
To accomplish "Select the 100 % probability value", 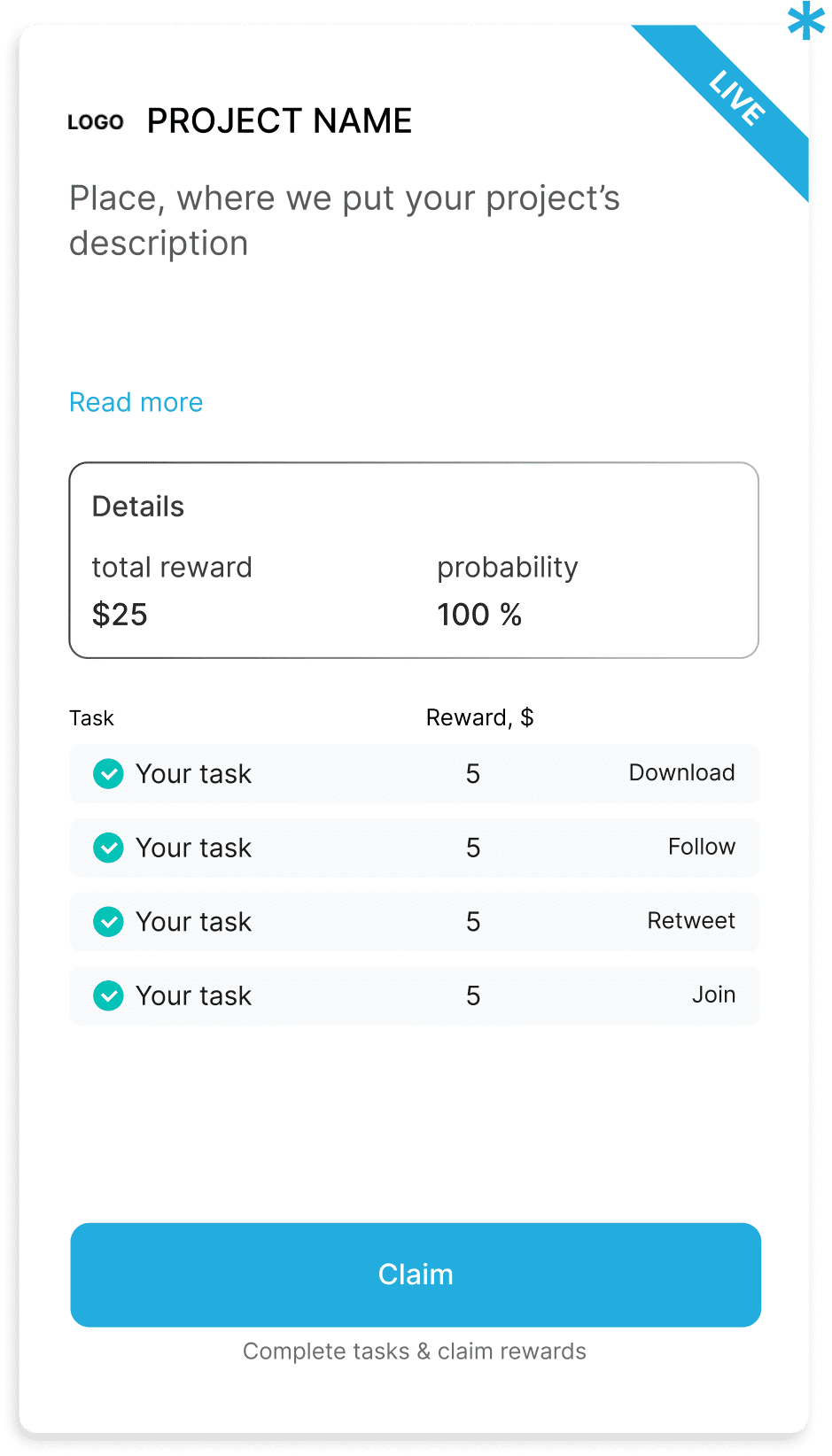I will coord(479,615).
